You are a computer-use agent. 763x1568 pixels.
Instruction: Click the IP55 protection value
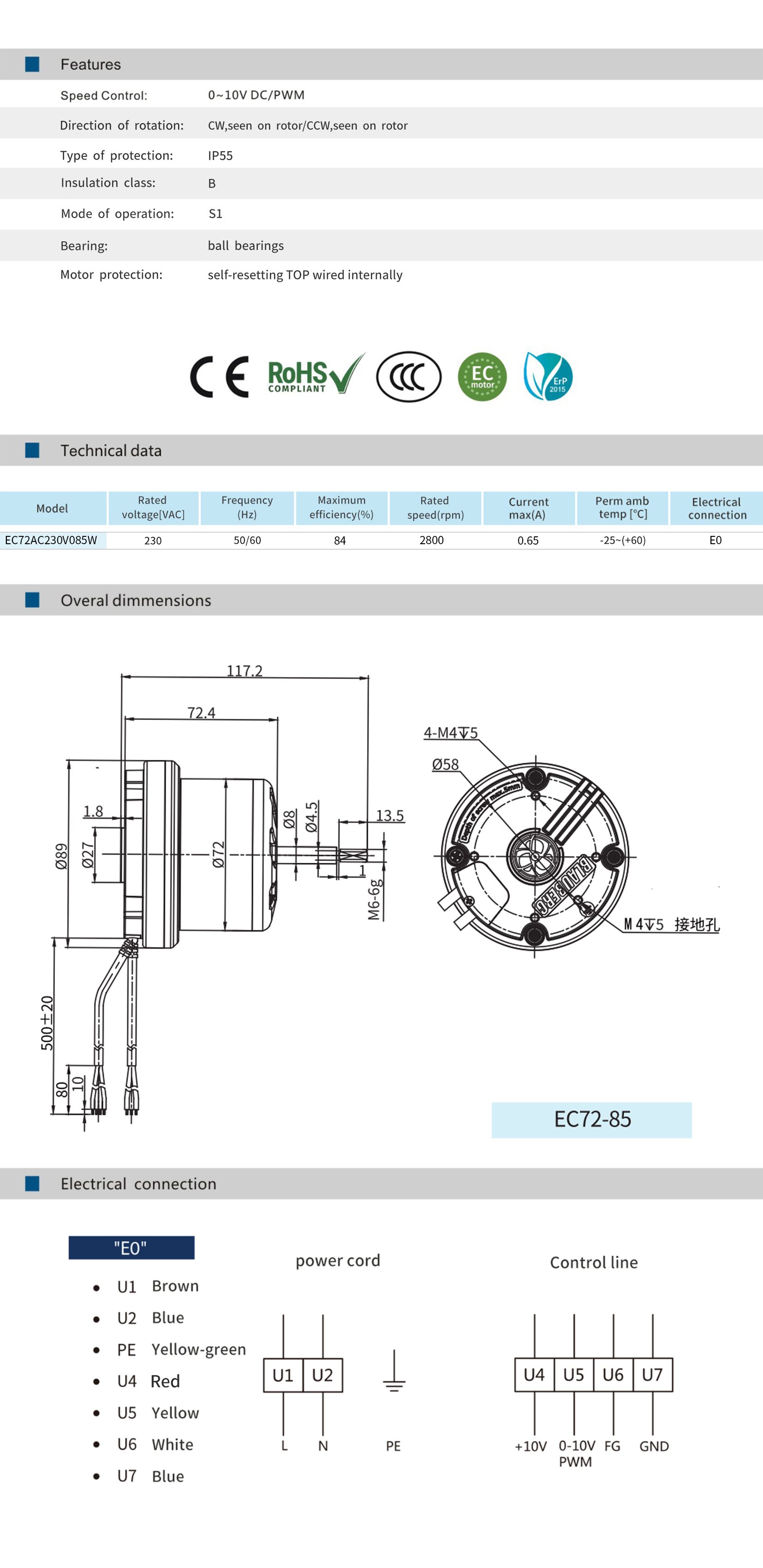(x=221, y=155)
